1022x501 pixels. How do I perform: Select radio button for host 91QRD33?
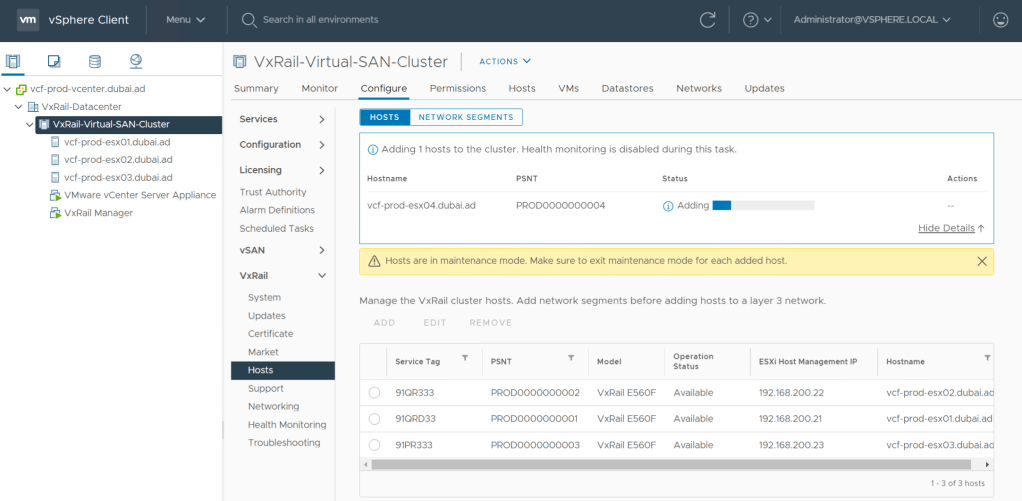[x=374, y=419]
